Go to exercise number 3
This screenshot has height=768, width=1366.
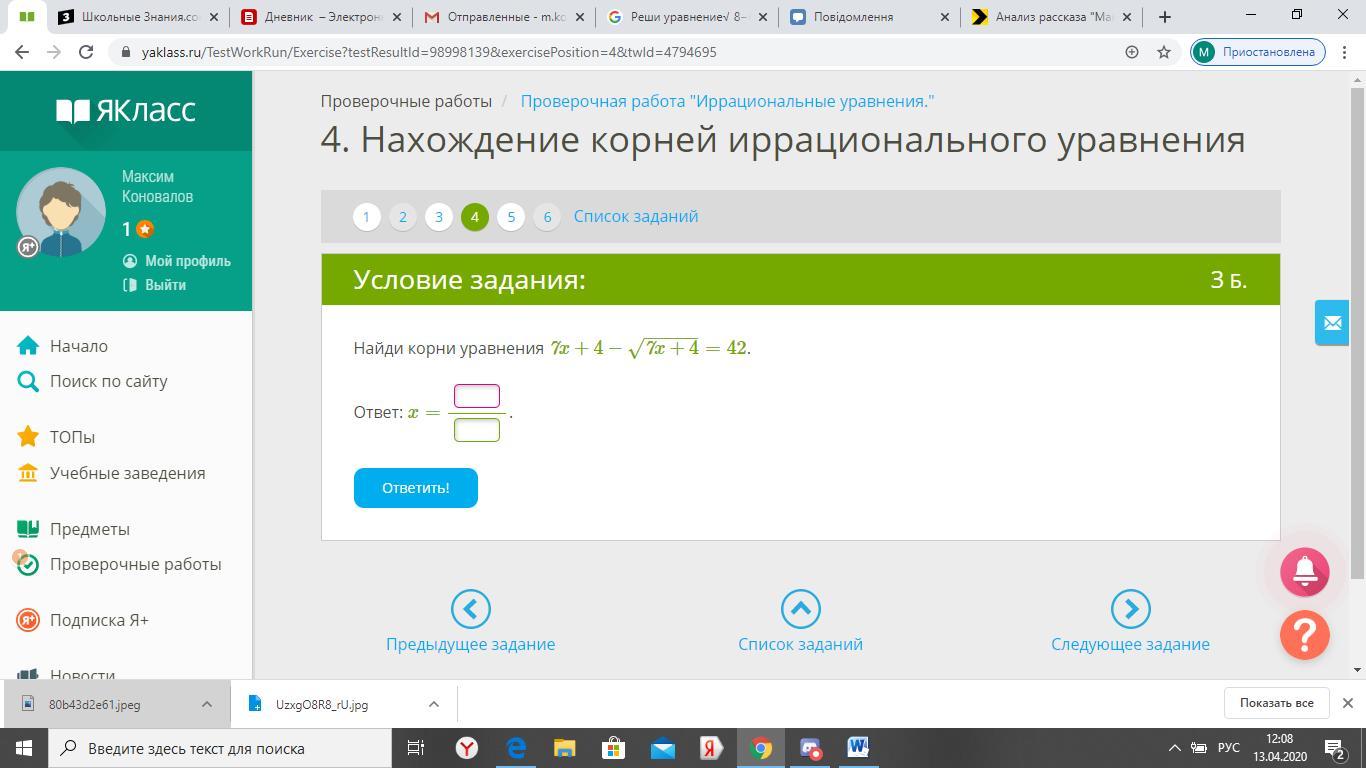tap(438, 217)
